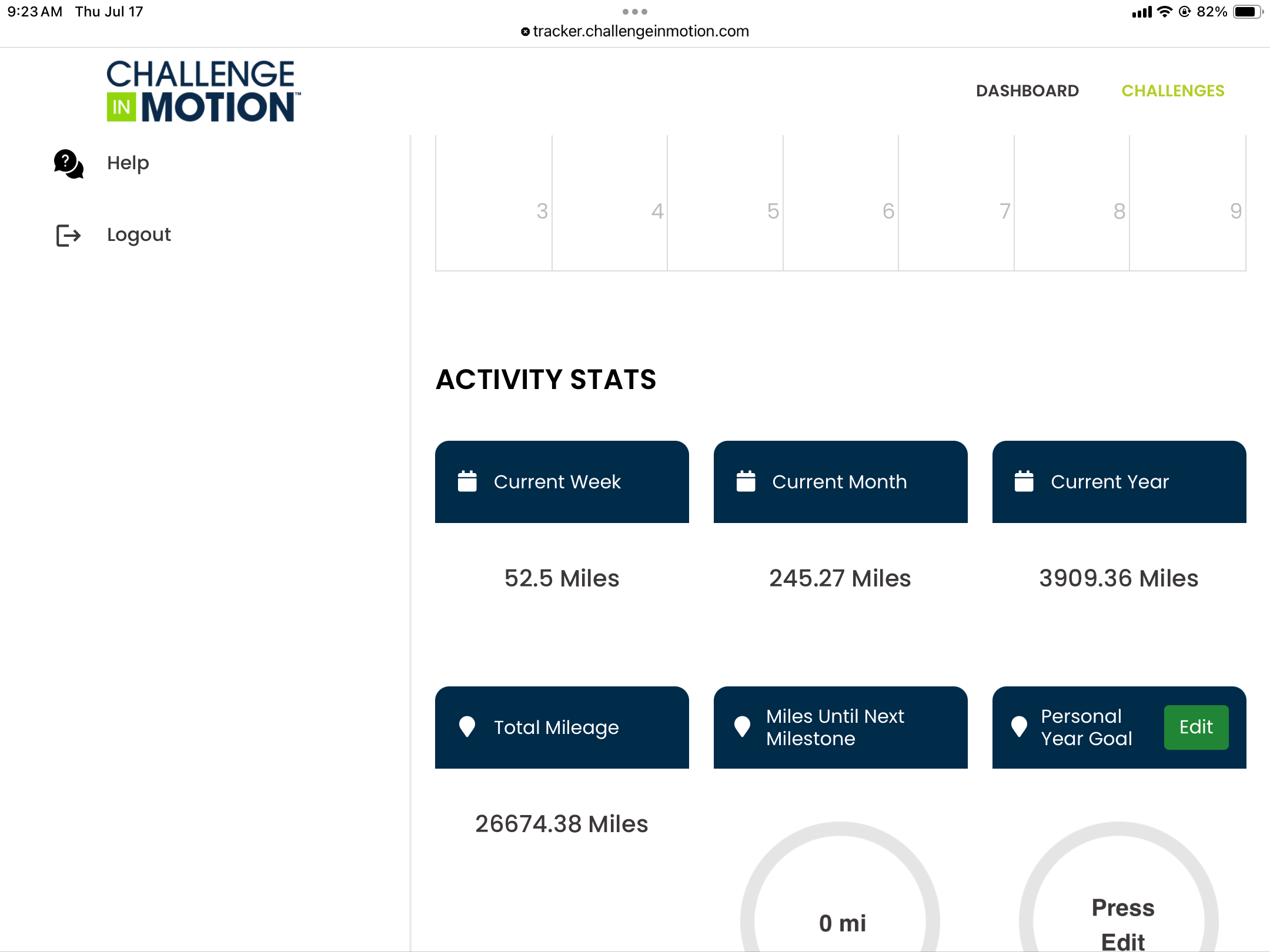Tap the cellular signal bars icon
This screenshot has height=952, width=1270.
1142,12
